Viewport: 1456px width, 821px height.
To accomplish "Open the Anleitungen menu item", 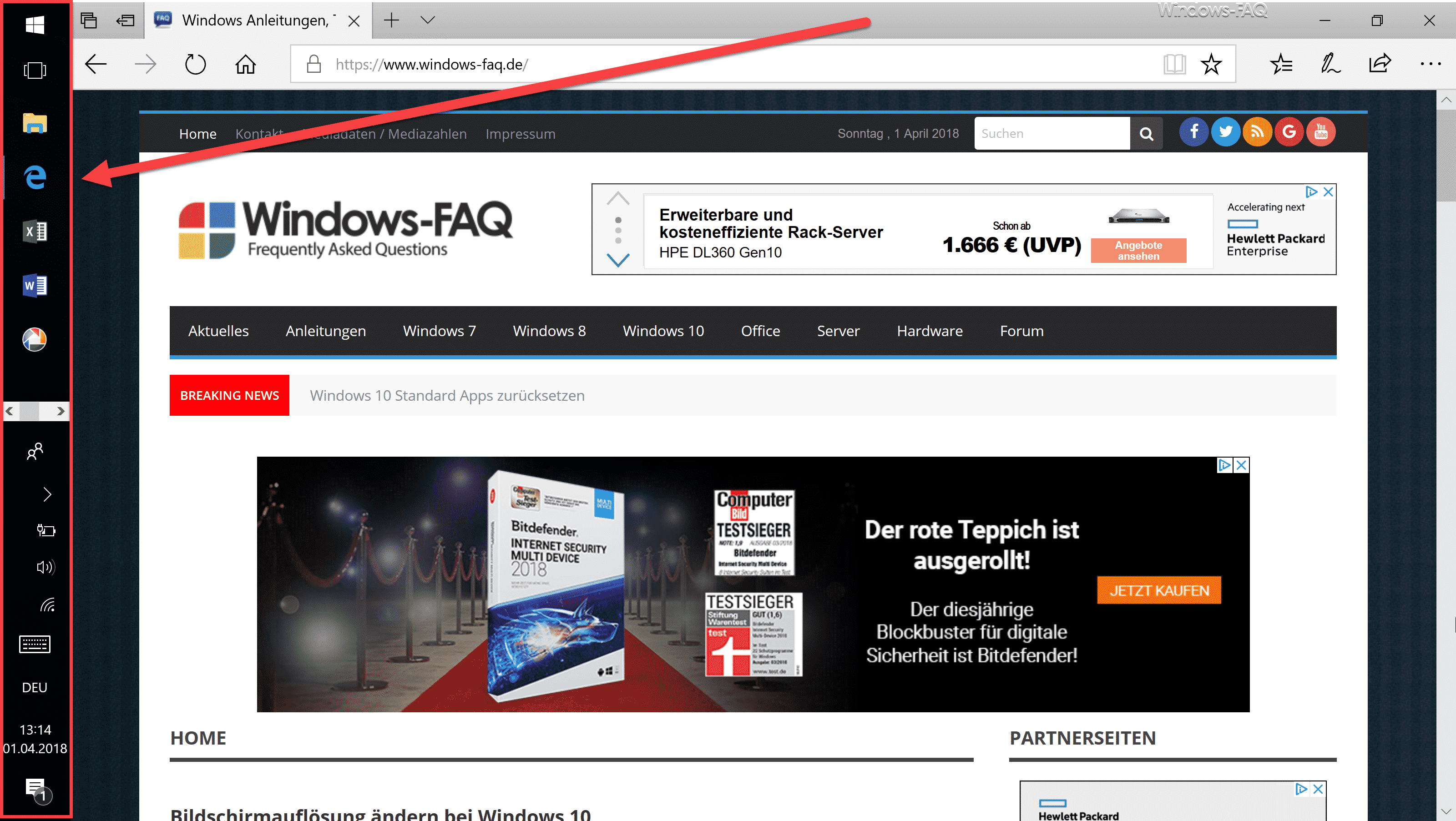I will [x=326, y=331].
